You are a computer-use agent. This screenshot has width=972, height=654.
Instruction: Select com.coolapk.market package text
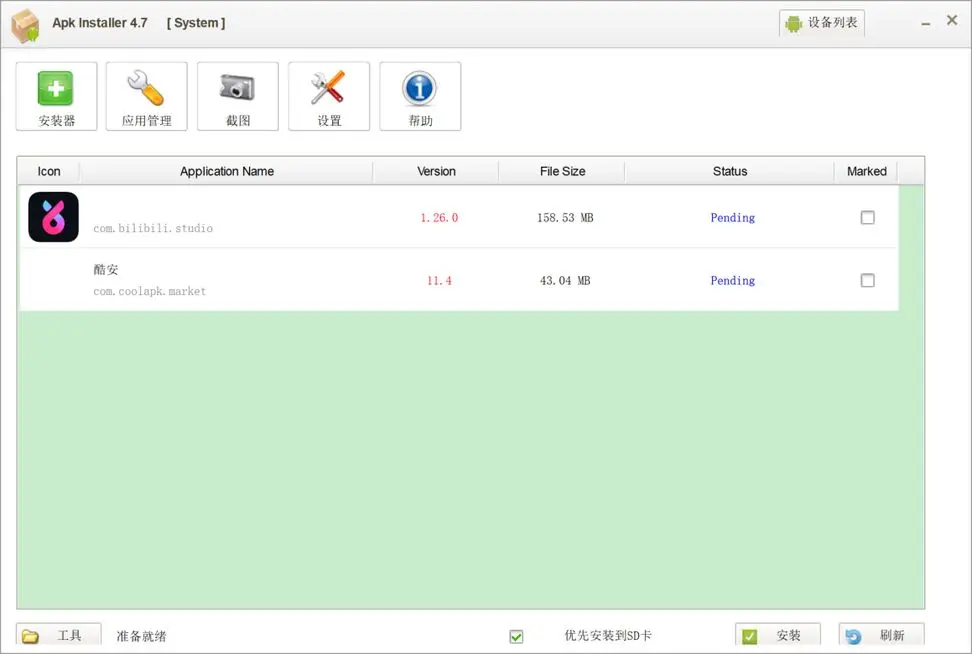(149, 291)
